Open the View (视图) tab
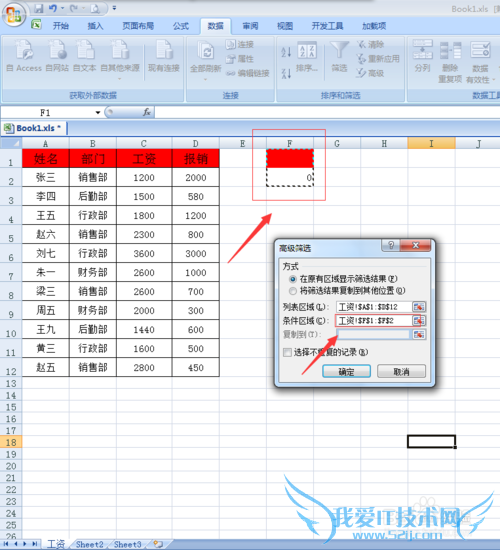 coord(285,26)
